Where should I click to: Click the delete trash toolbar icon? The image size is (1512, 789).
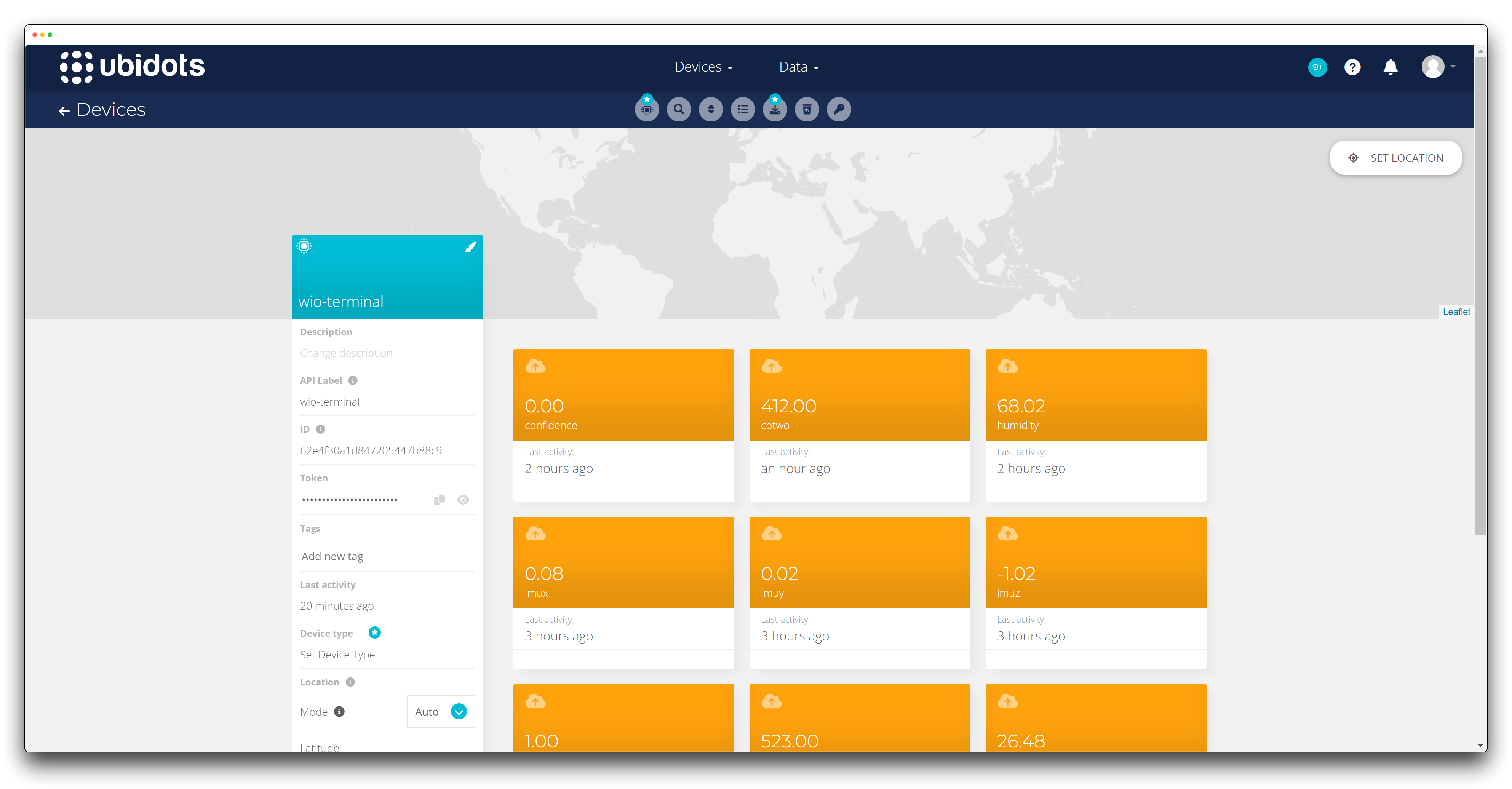point(807,109)
